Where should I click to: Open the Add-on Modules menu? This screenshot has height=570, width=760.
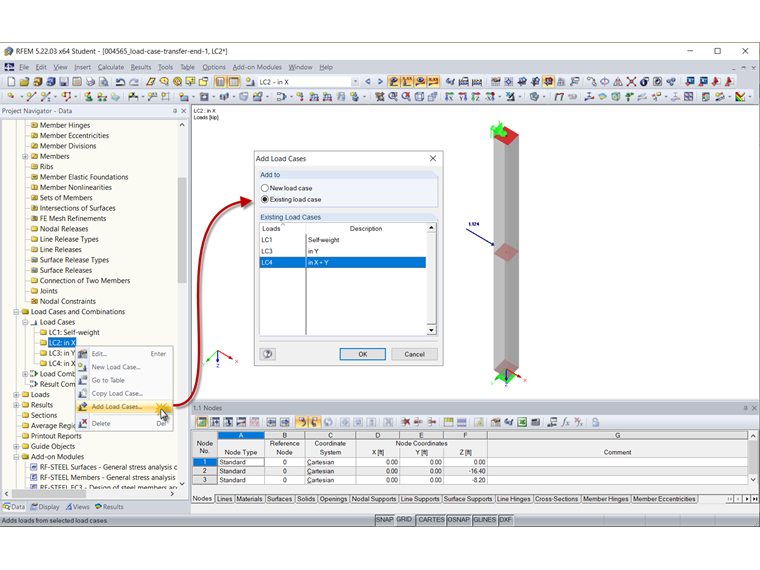(257, 67)
